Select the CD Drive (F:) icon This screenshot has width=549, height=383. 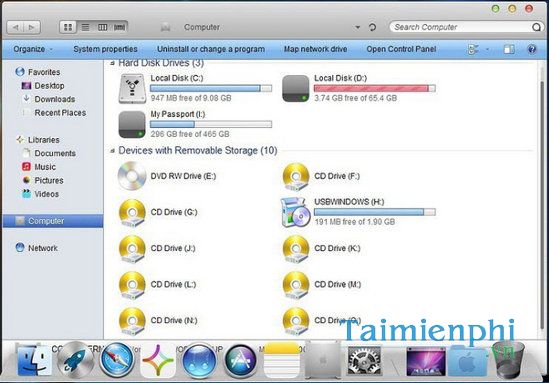296,177
